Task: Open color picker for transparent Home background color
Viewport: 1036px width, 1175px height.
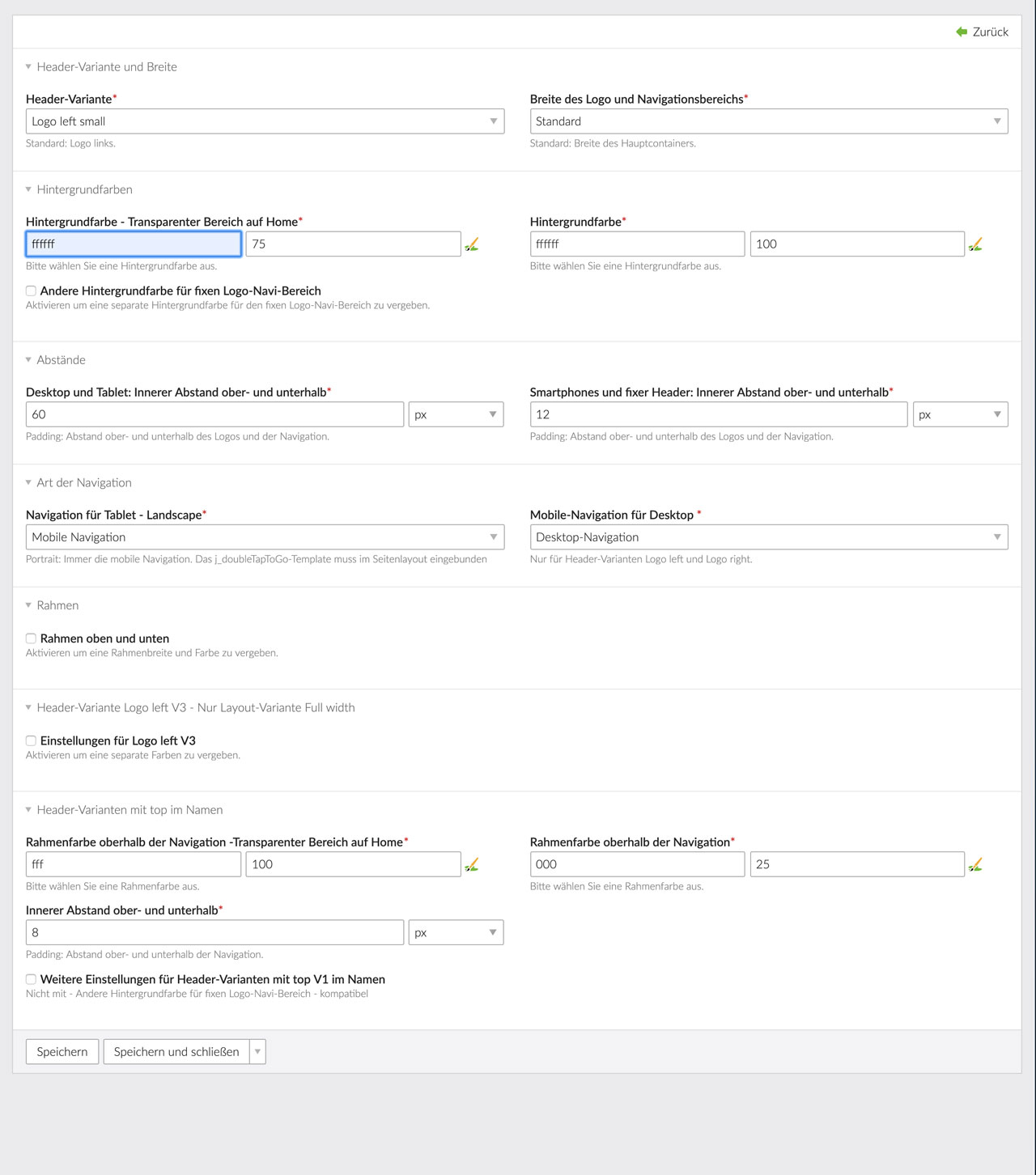Action: tap(472, 244)
